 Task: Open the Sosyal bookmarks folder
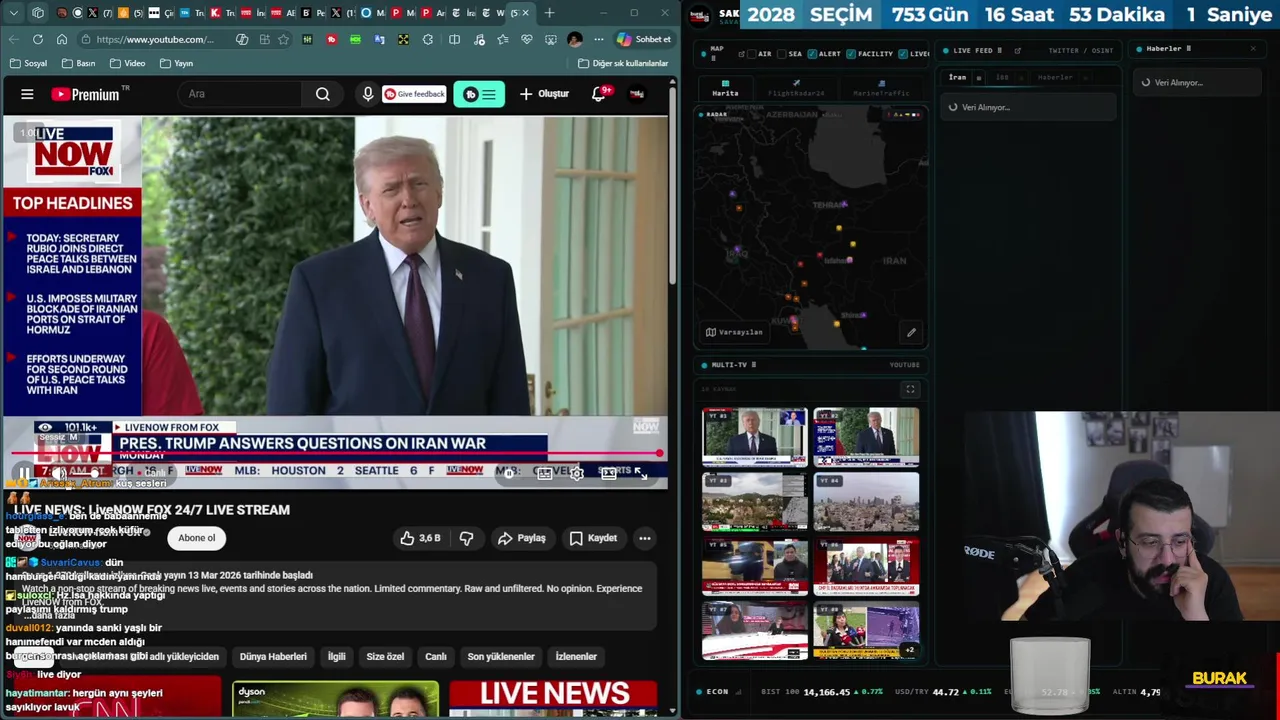(x=28, y=63)
